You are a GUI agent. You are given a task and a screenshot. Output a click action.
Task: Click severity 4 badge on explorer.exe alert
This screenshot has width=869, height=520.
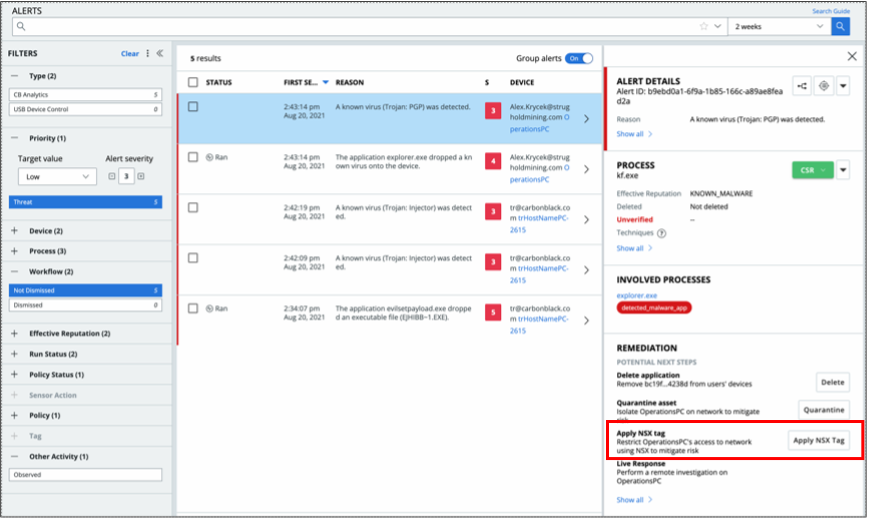(493, 161)
